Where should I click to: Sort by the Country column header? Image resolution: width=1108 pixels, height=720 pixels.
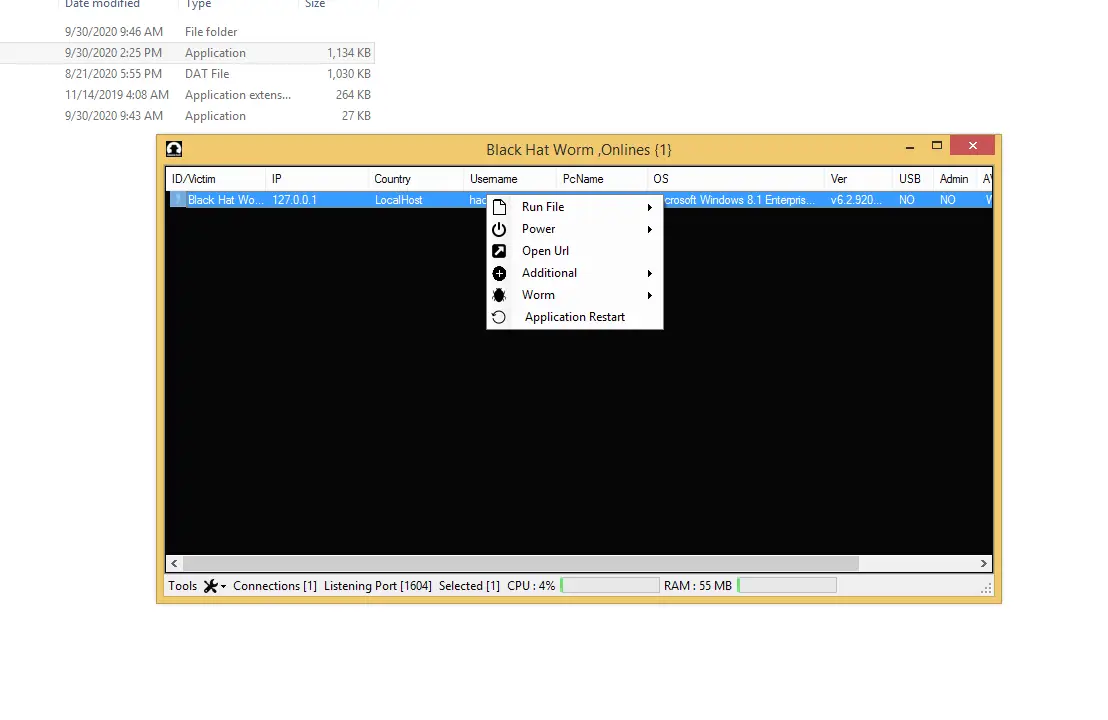[393, 179]
